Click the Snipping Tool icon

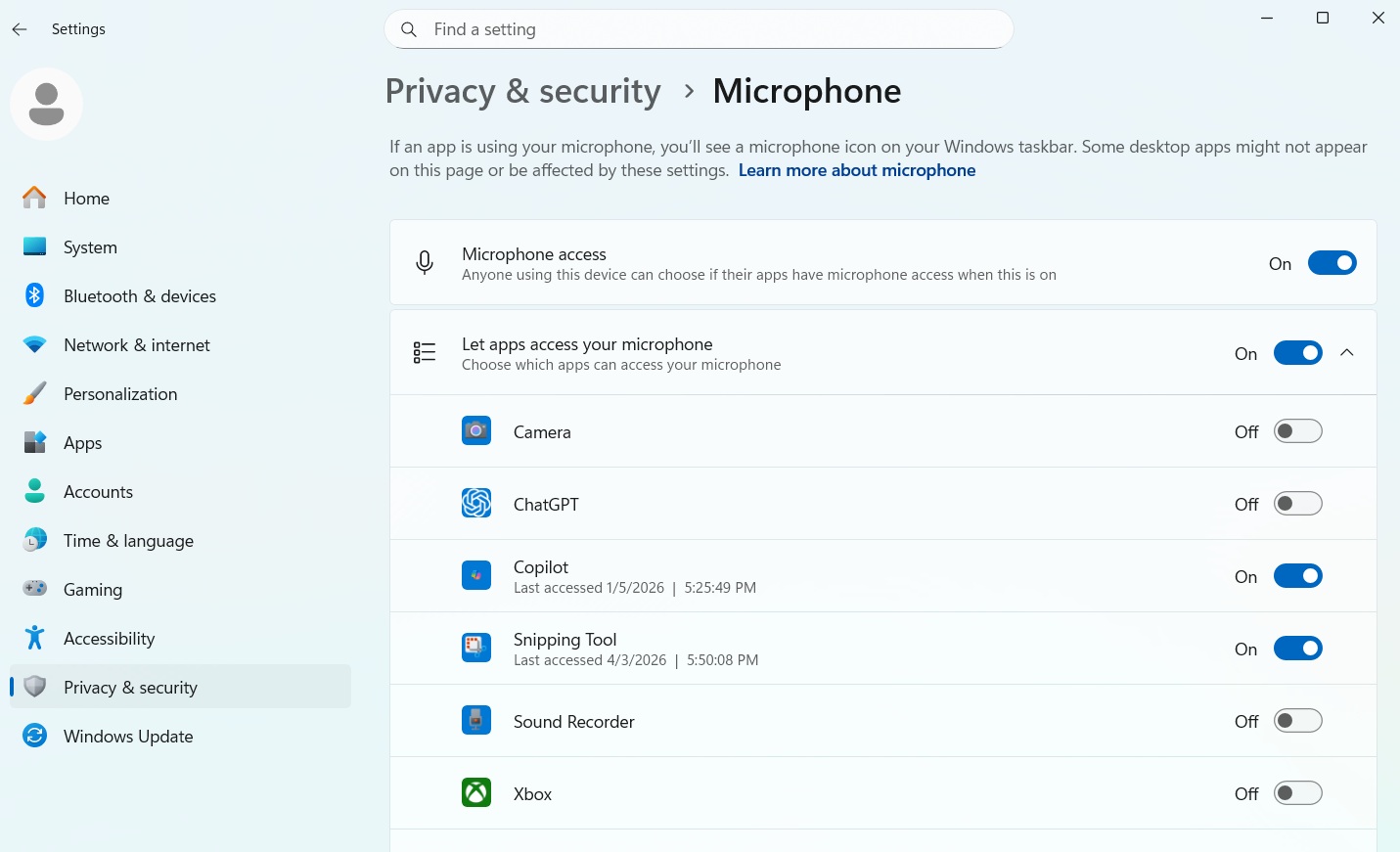click(476, 648)
